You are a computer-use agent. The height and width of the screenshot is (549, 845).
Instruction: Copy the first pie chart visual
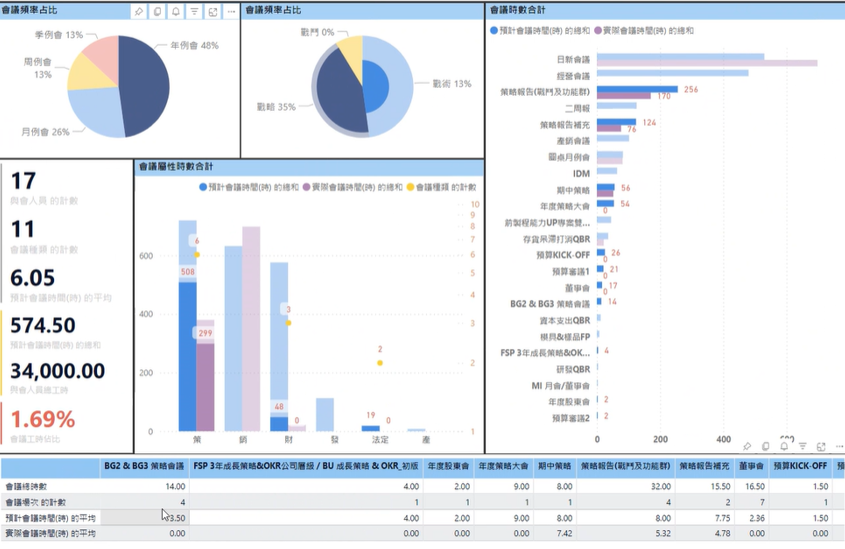coord(157,12)
